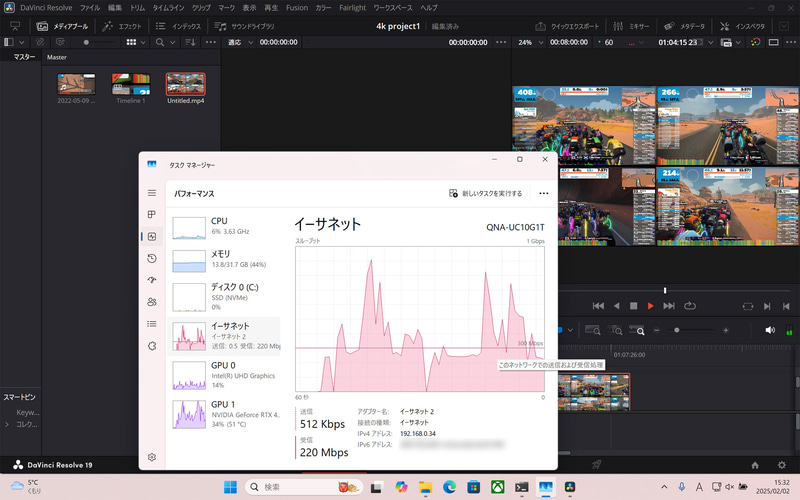Select the Timeline 1 thumbnail
This screenshot has height=500, width=800.
[x=131, y=84]
